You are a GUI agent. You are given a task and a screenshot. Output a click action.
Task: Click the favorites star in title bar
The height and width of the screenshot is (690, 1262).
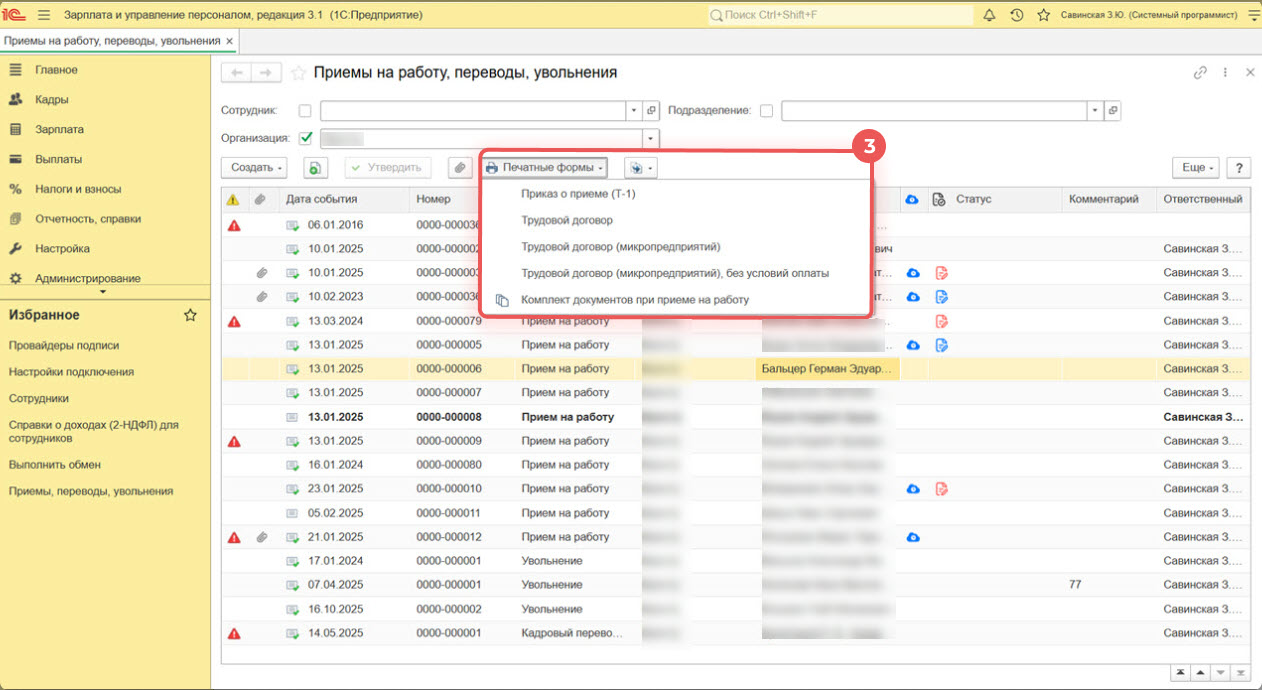tap(1043, 15)
